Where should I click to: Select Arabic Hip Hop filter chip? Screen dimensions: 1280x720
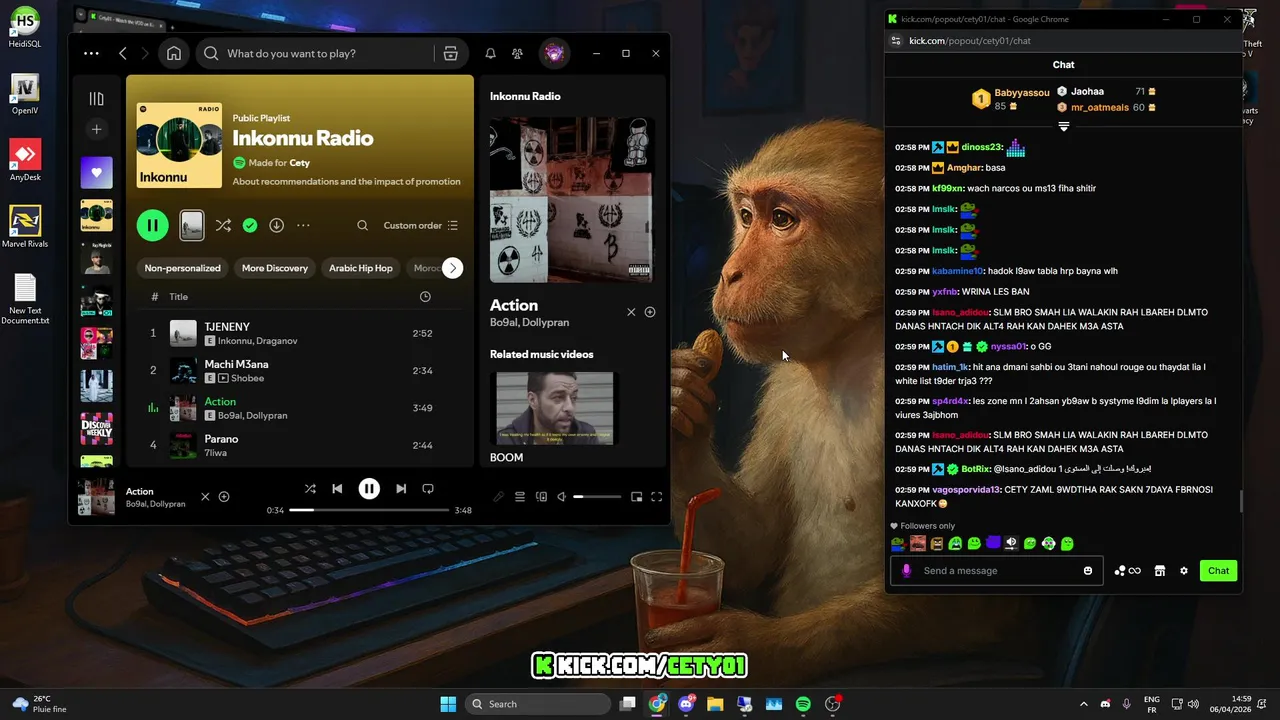coord(361,268)
